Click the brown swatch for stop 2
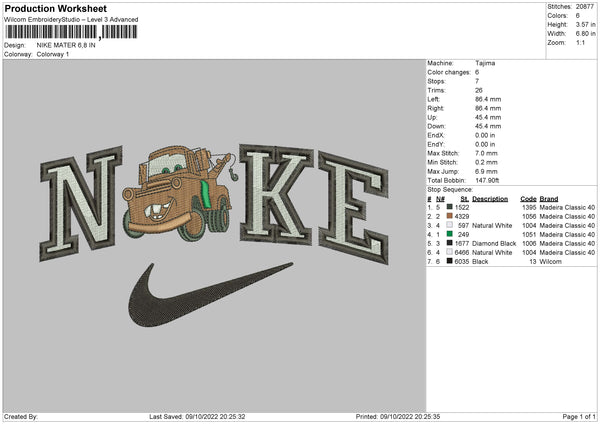 (x=450, y=216)
